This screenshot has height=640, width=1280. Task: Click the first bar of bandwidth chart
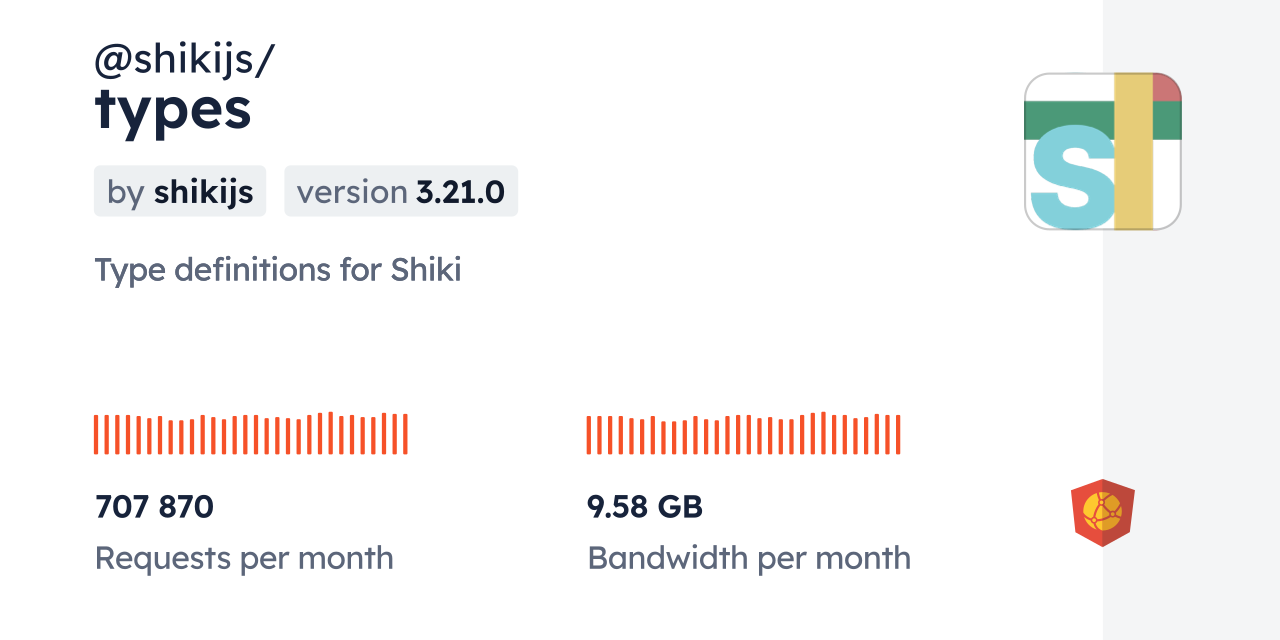coord(589,434)
